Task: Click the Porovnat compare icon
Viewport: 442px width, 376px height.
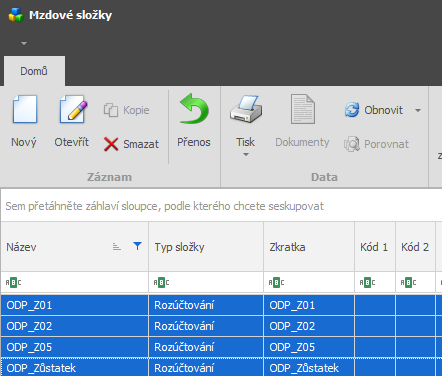Action: tap(352, 144)
